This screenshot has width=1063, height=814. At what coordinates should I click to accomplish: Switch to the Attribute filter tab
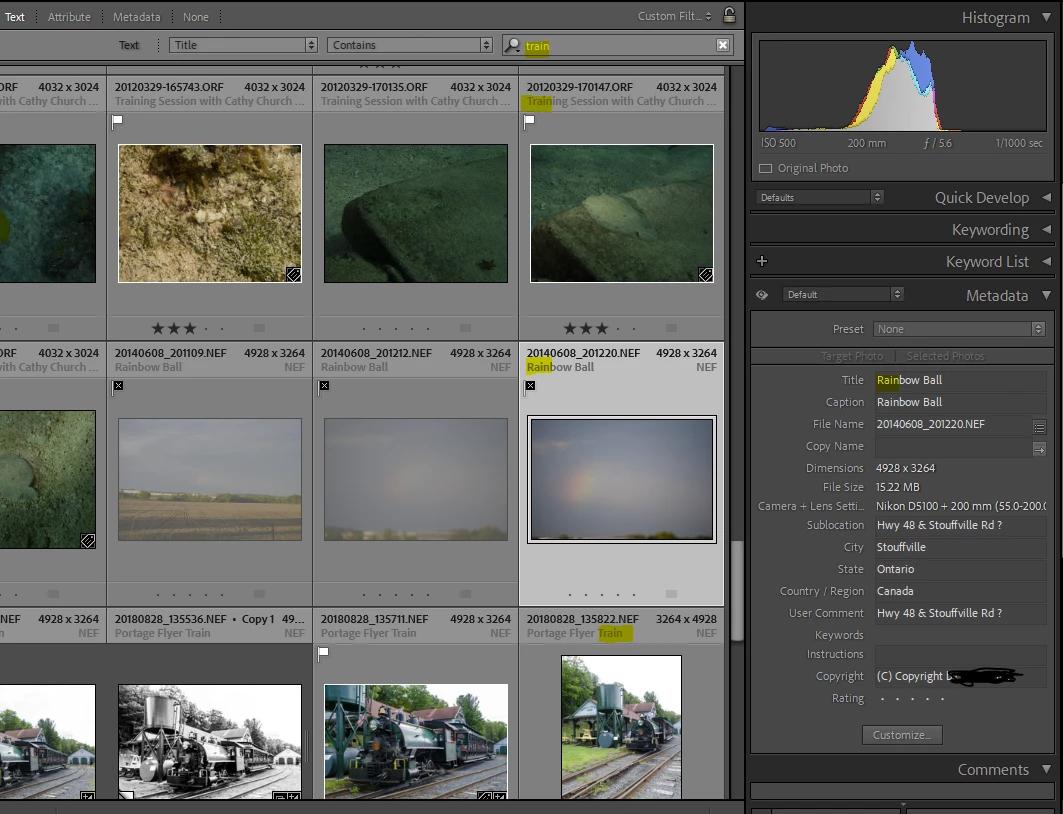[69, 17]
